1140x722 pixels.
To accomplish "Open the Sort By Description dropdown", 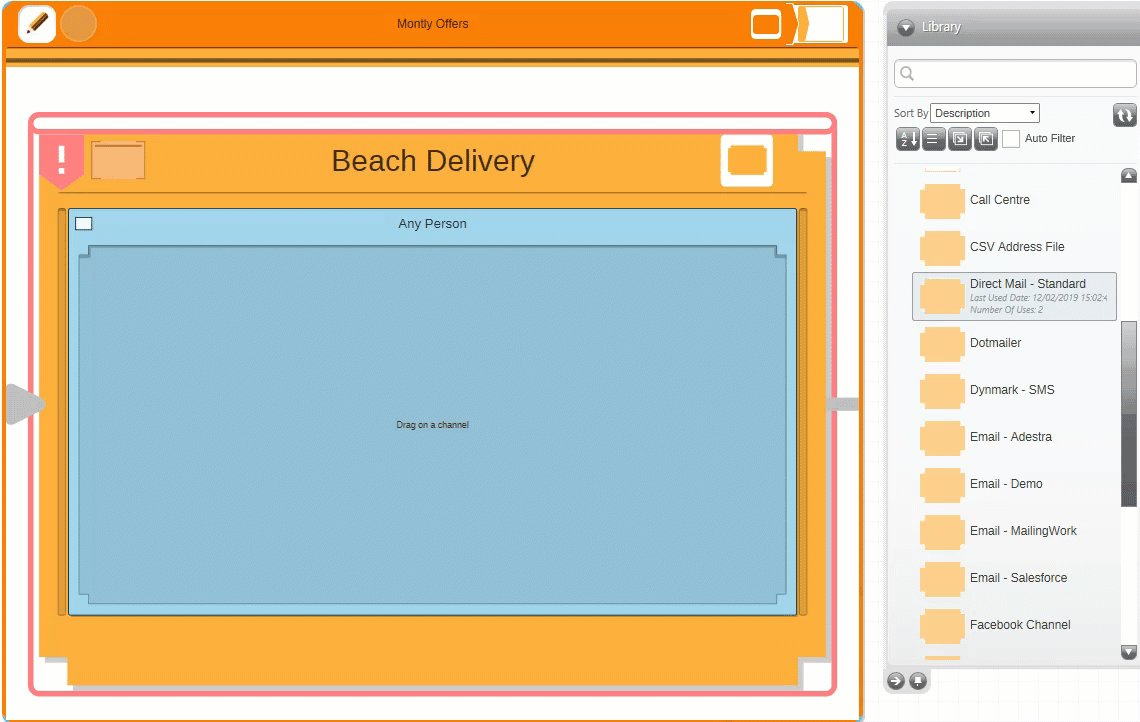I will click(985, 113).
